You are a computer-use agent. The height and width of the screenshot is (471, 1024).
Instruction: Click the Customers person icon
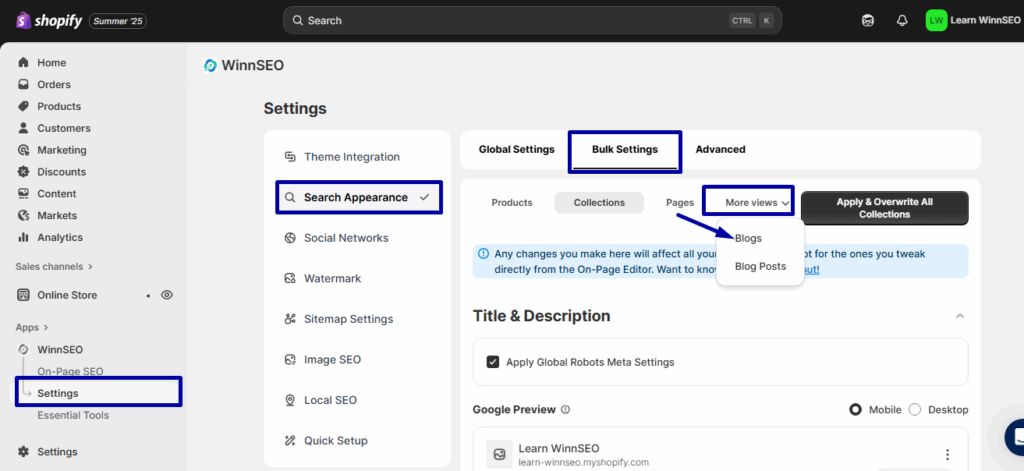[24, 128]
